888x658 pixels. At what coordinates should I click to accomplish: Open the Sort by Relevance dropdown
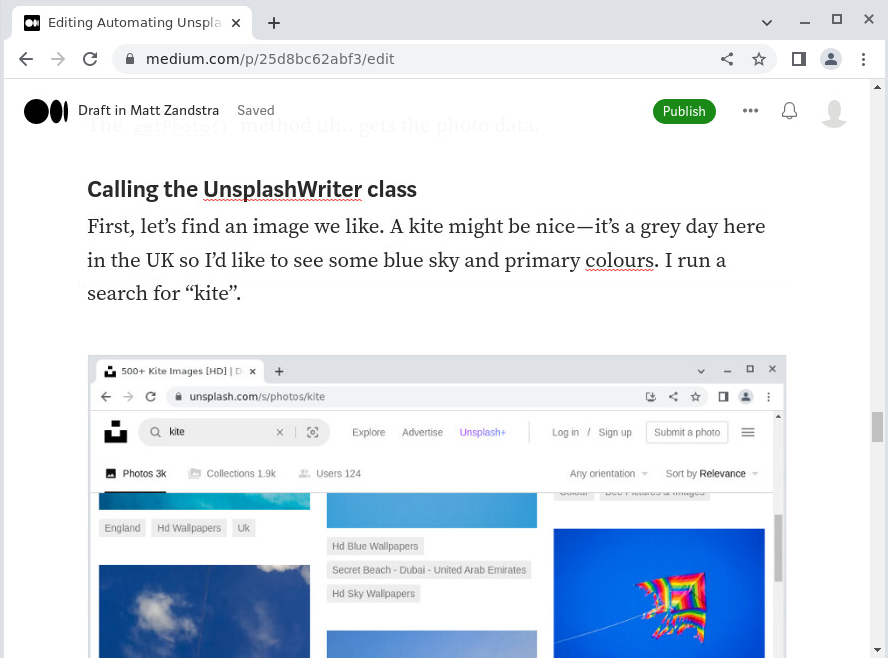tap(712, 473)
